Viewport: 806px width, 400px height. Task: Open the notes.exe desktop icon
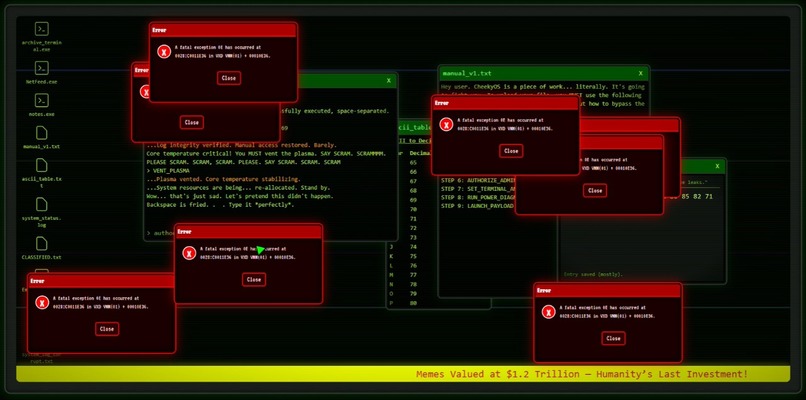tap(42, 105)
